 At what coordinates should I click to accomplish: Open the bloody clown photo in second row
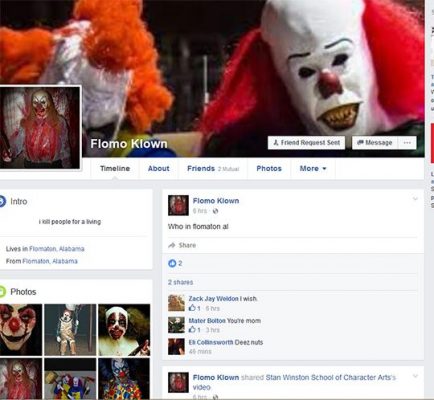[x=21, y=379]
